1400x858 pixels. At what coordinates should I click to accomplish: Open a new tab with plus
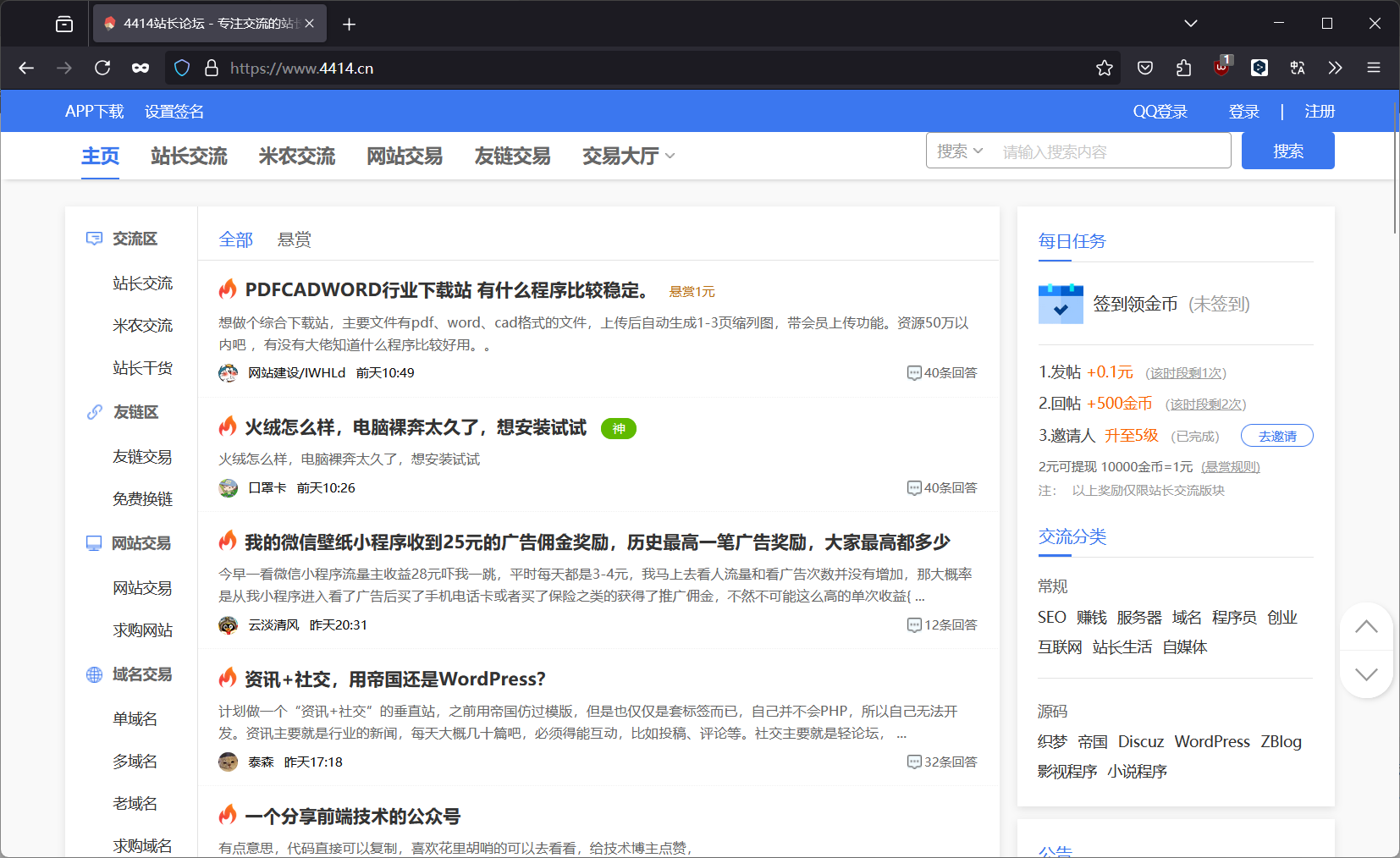tap(349, 24)
